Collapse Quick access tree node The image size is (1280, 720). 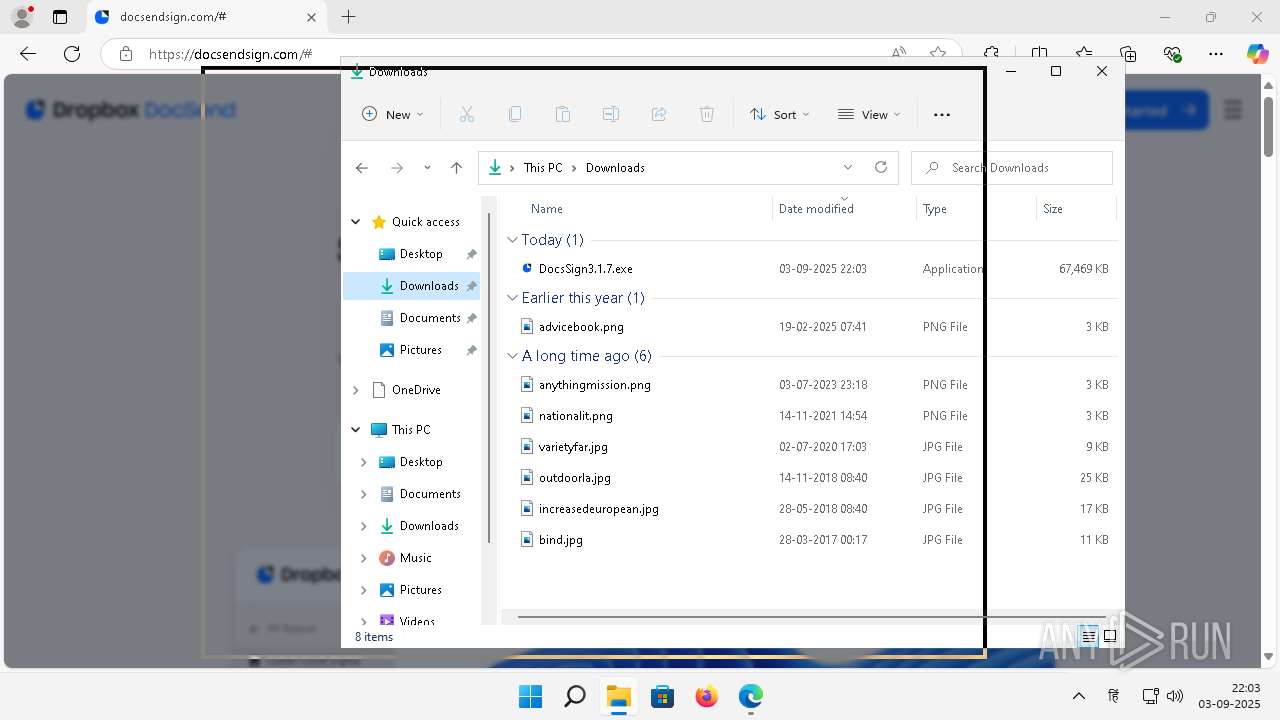(356, 222)
